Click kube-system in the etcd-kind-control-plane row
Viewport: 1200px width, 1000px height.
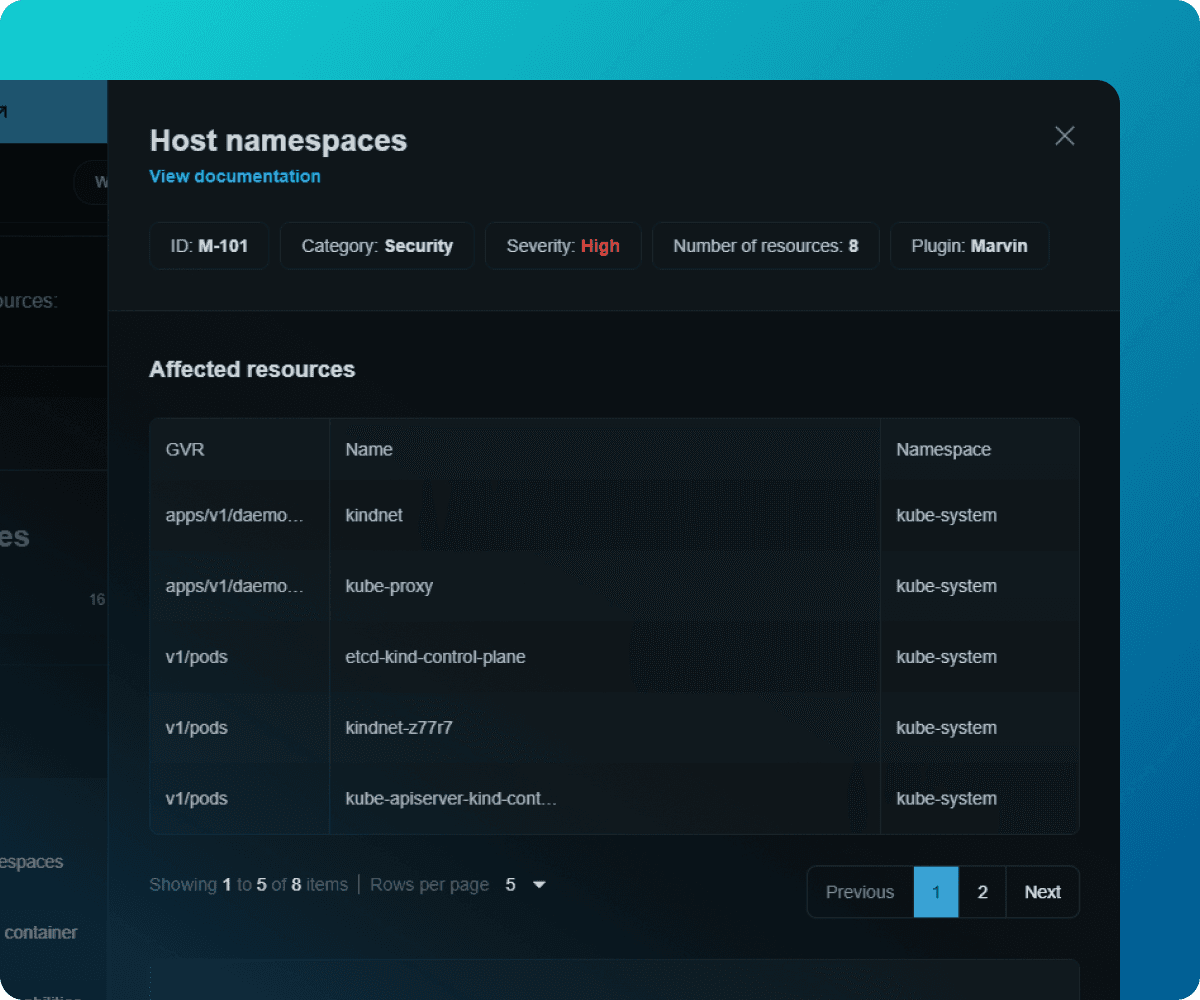[946, 657]
